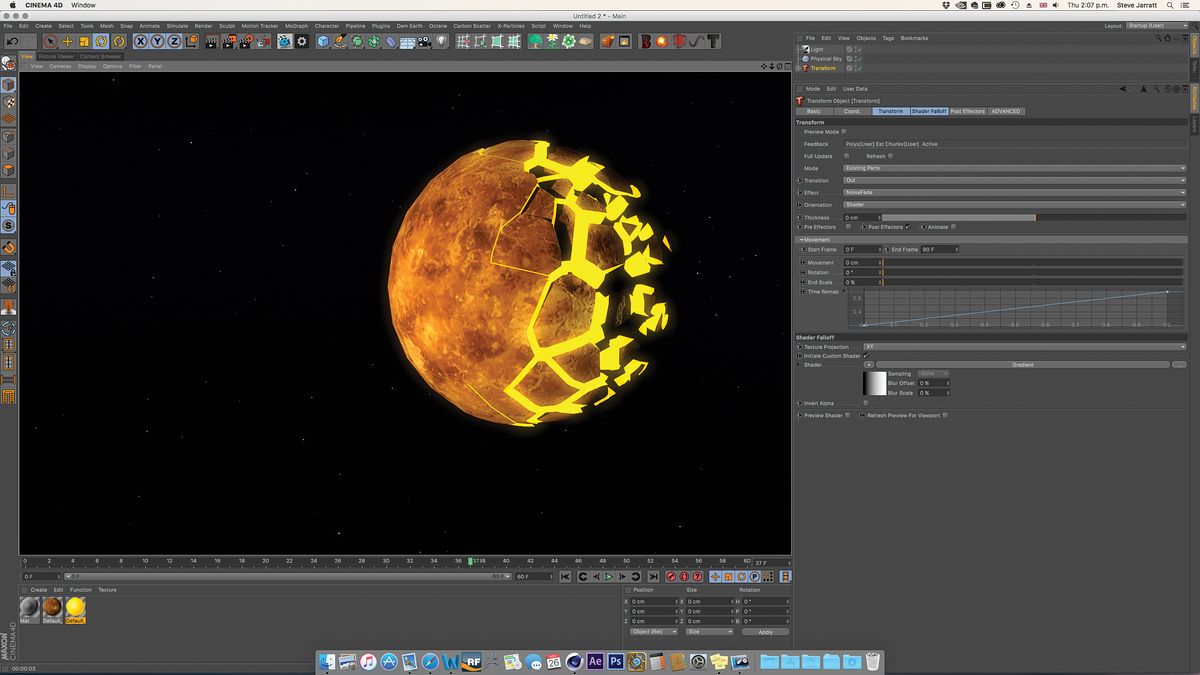Select the yellow Default material thumbnail
Viewport: 1200px width, 675px height.
click(74, 608)
